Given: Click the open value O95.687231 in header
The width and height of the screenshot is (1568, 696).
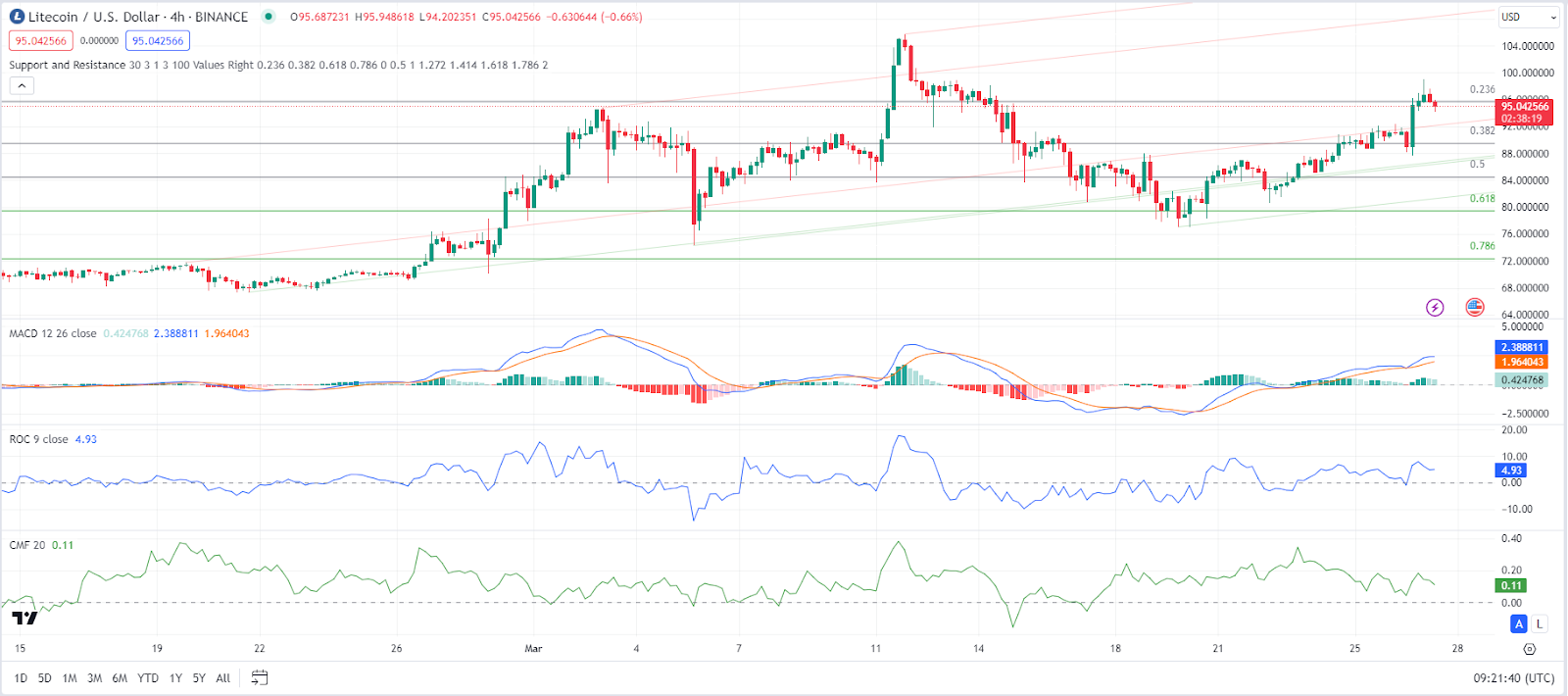Looking at the screenshot, I should [319, 17].
